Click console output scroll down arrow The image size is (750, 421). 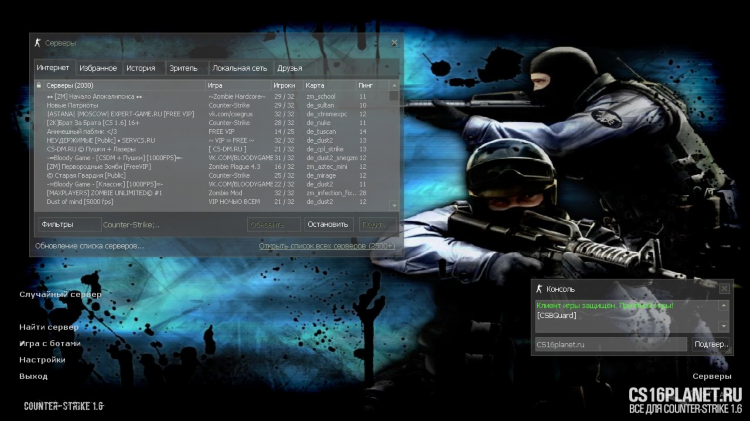723,326
